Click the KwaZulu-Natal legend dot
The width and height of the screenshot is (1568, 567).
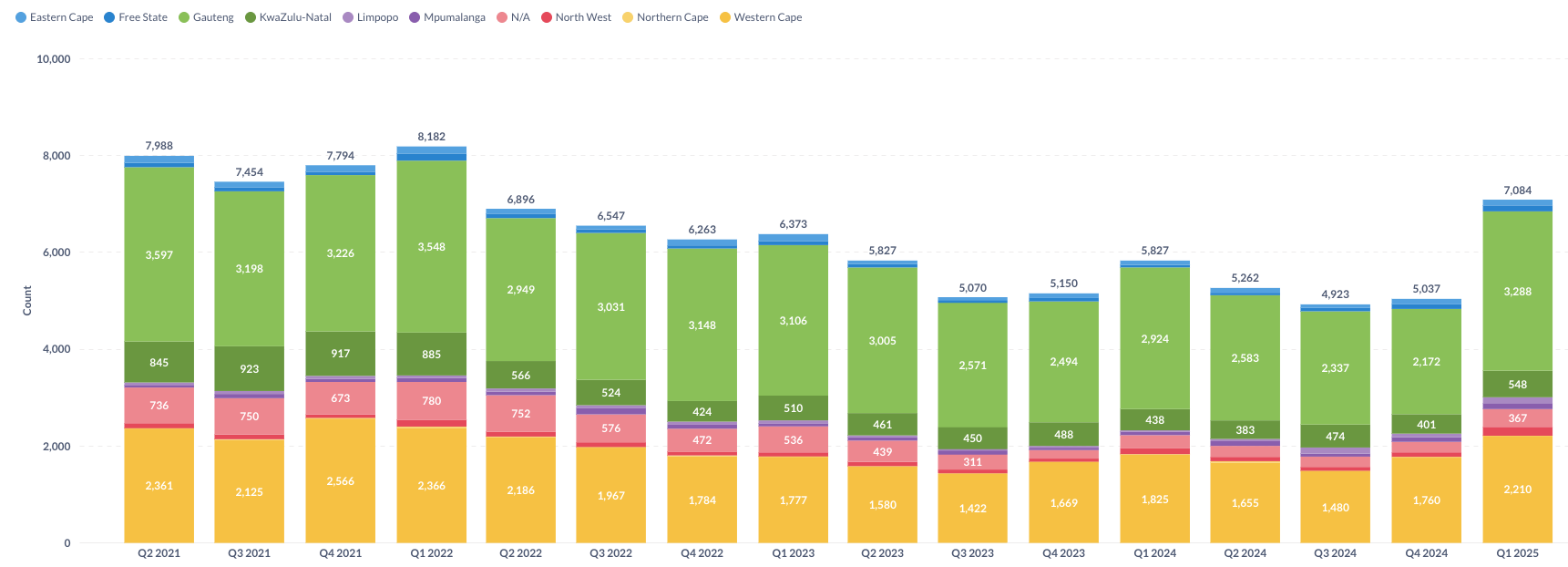251,17
